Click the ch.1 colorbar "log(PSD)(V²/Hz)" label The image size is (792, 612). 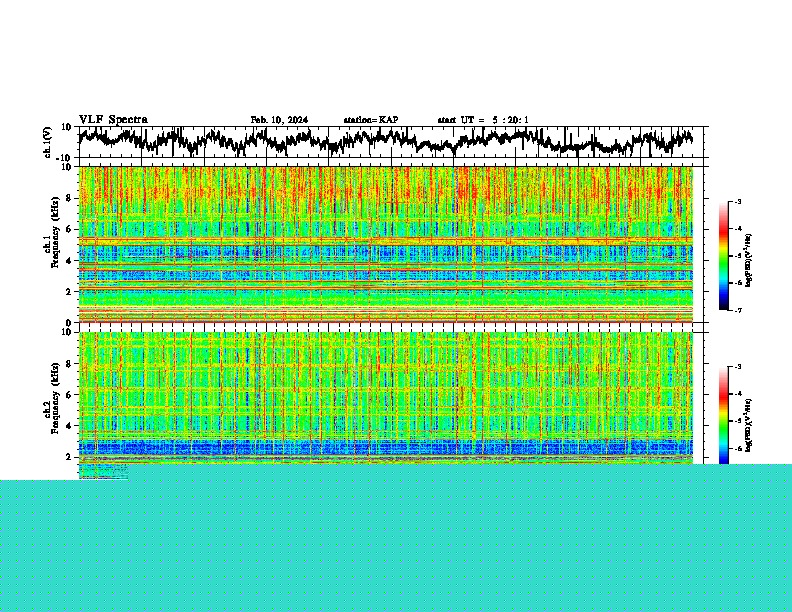749,260
